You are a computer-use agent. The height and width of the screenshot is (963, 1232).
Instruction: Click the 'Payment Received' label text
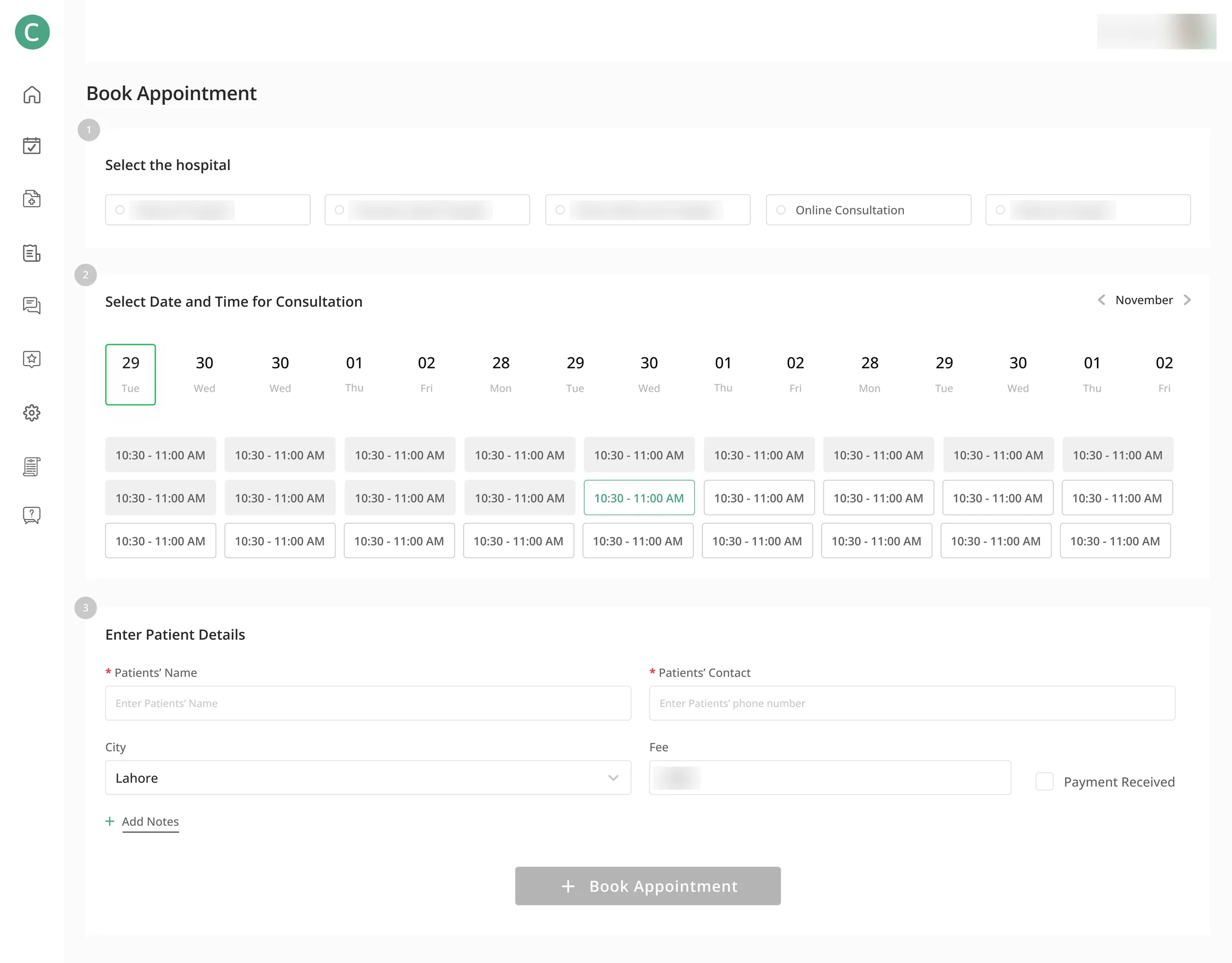(x=1119, y=782)
